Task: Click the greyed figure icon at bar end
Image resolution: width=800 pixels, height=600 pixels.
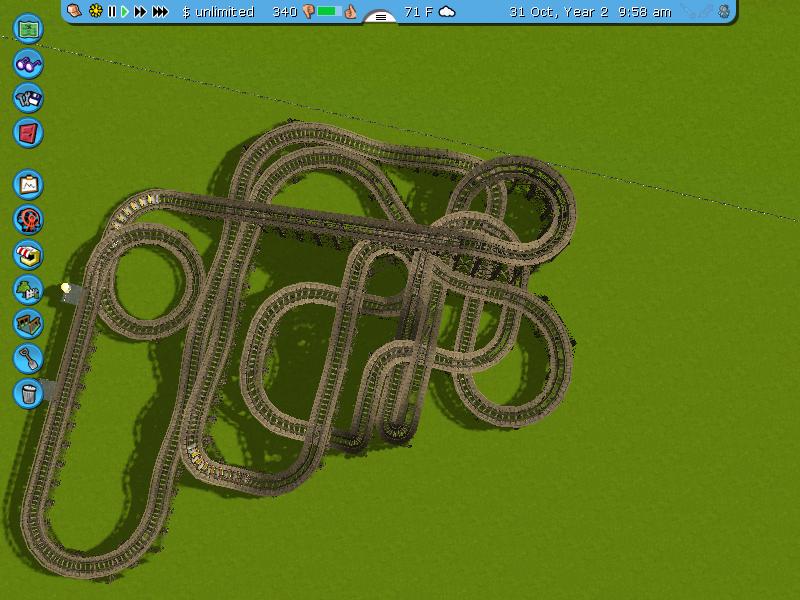Action: 724,12
